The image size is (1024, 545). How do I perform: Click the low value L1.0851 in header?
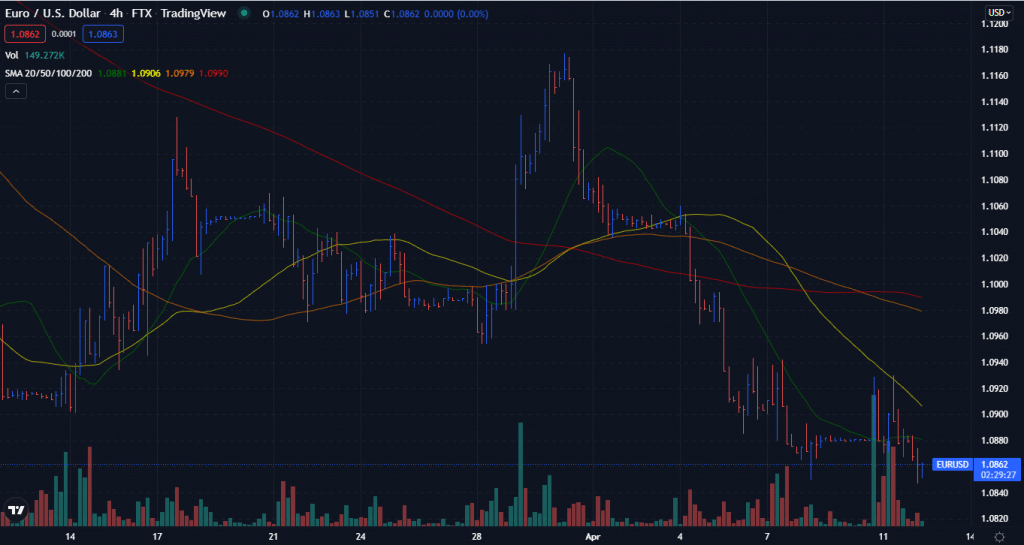[x=362, y=13]
